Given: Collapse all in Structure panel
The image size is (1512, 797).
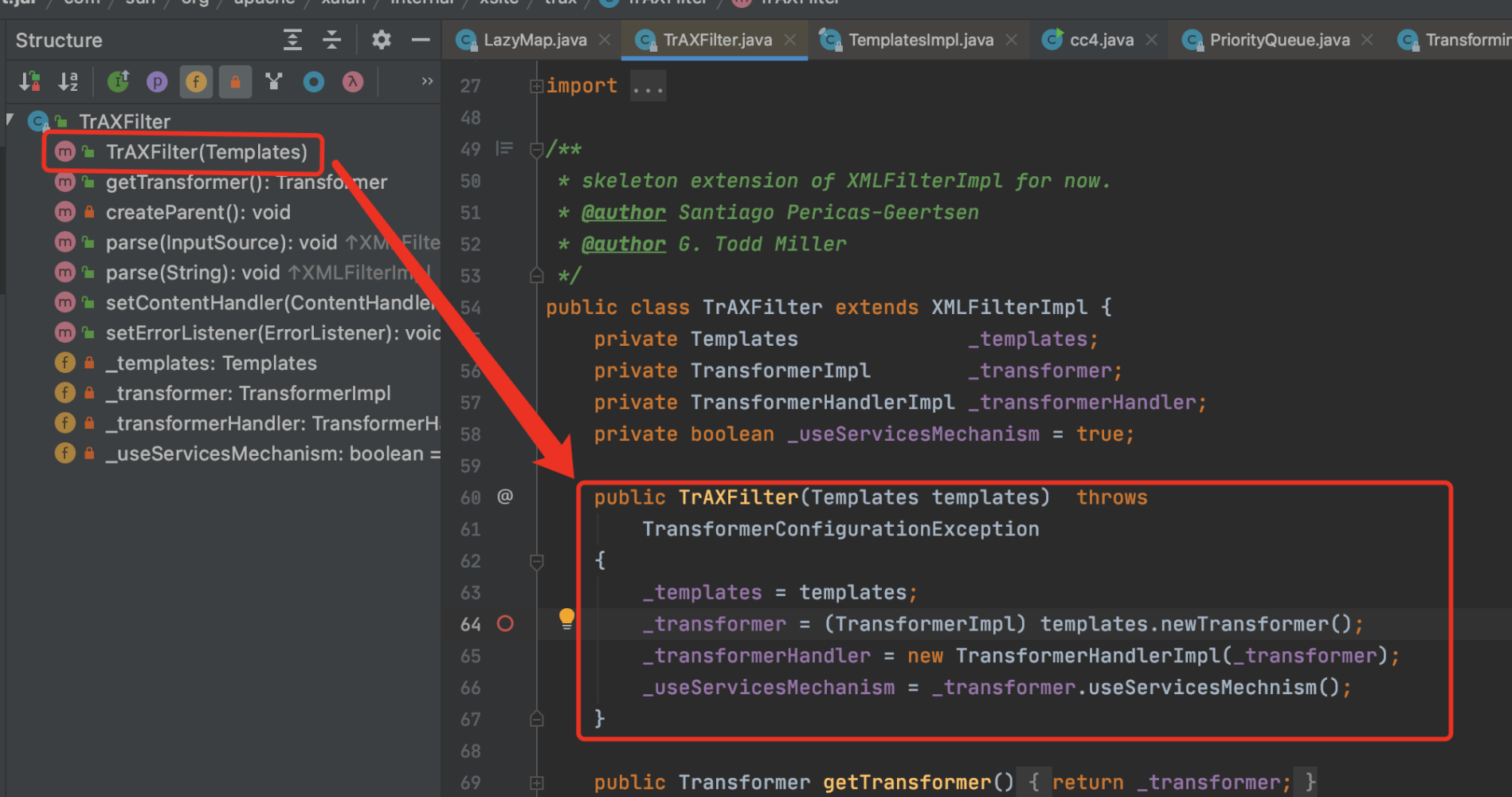Looking at the screenshot, I should [331, 40].
